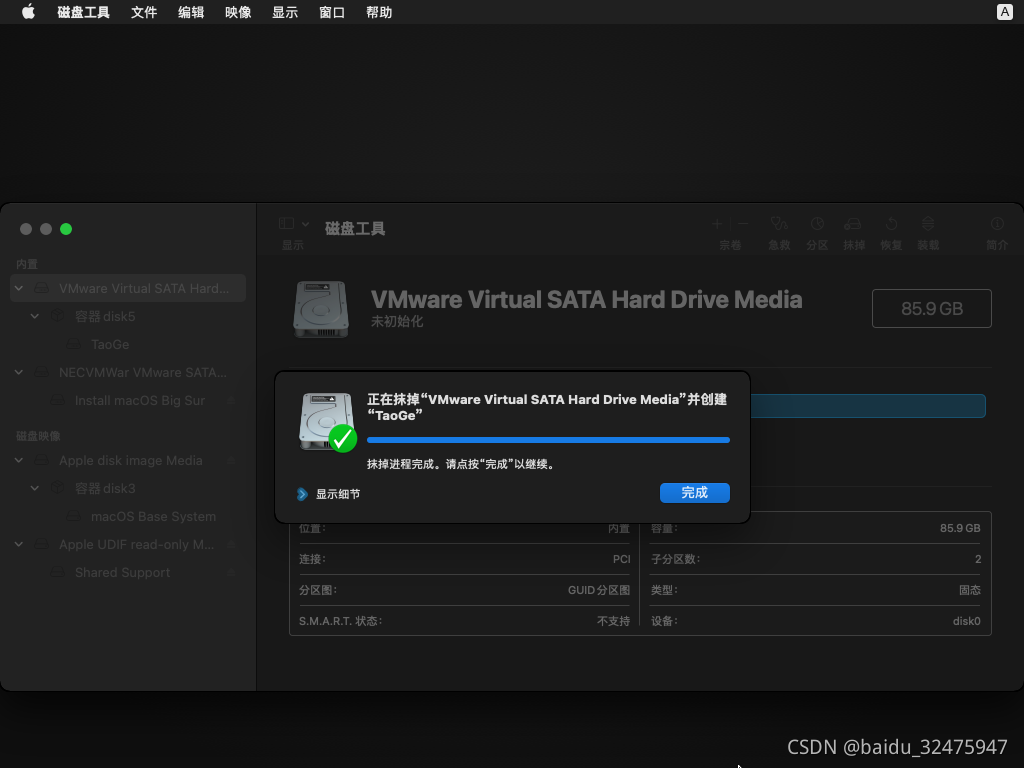Click the 抹掉 erase toolbar icon
The width and height of the screenshot is (1024, 768).
pos(853,225)
